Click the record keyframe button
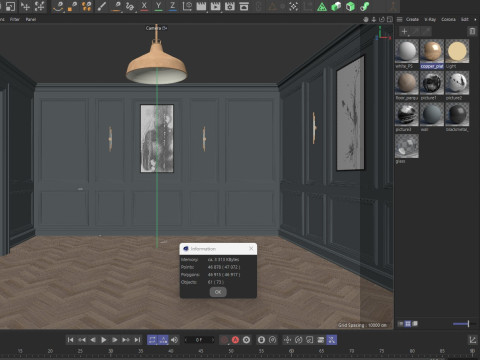Screen dimensions: 480x360 click(224, 340)
